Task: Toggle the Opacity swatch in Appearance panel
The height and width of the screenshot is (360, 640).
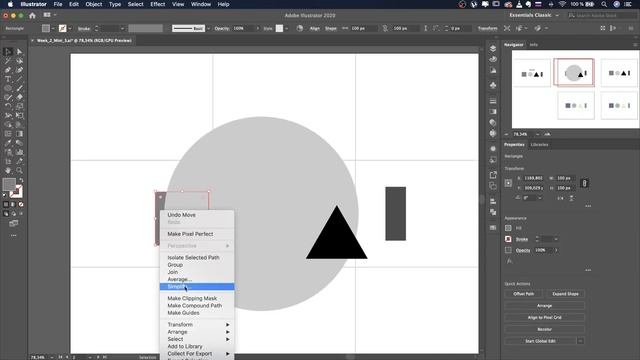Action: click(508, 250)
